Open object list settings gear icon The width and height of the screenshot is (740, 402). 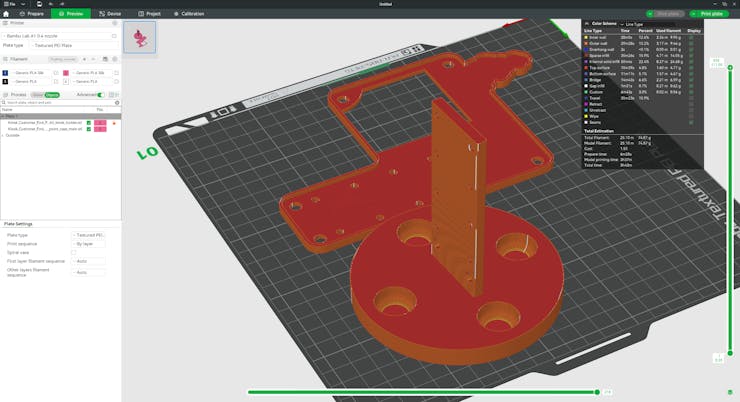pyautogui.click(x=117, y=102)
